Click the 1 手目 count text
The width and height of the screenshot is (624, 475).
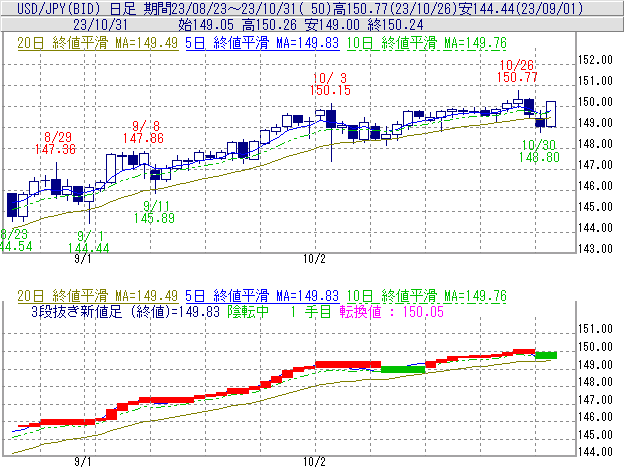(x=311, y=312)
